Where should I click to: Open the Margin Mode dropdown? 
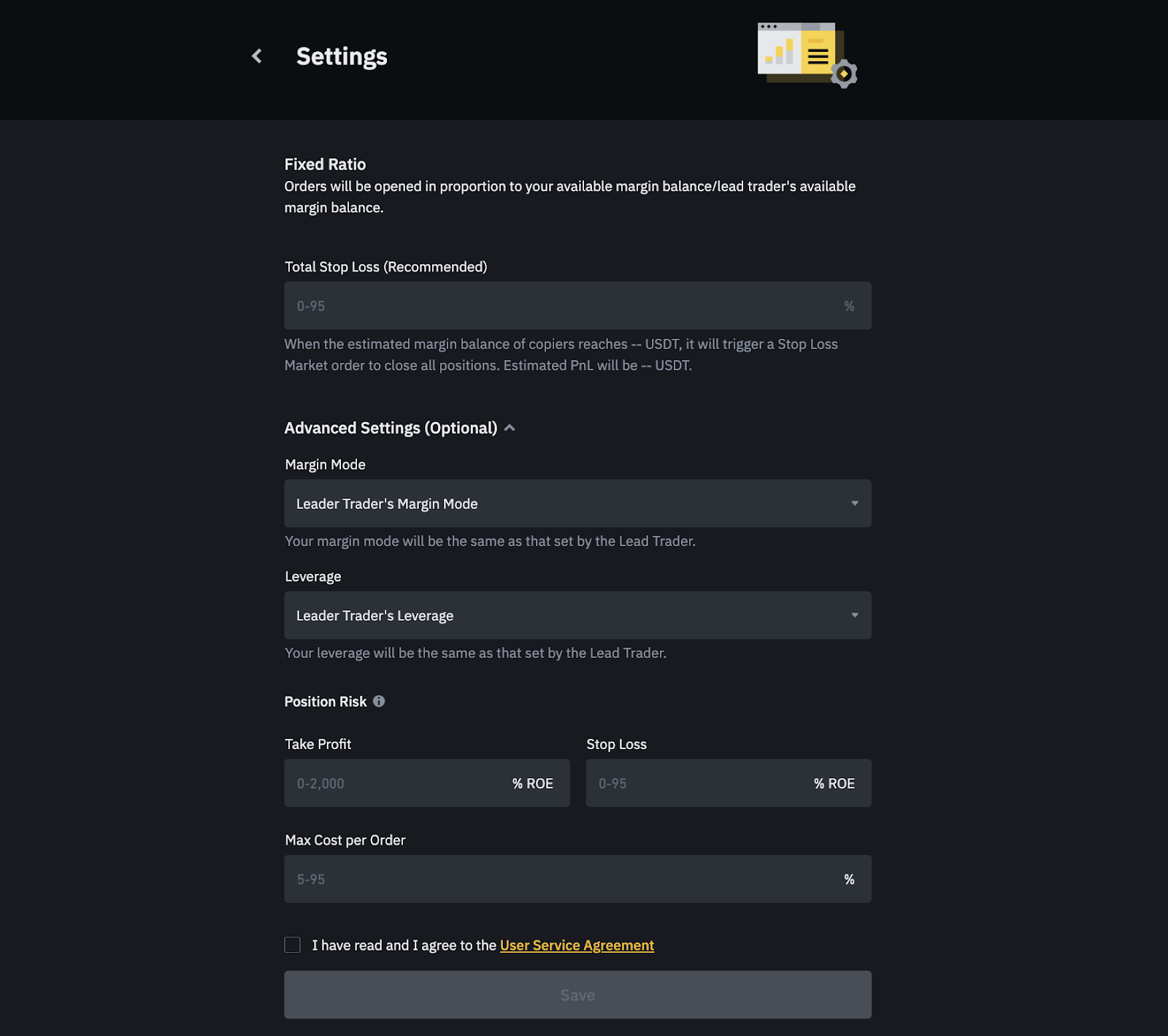click(577, 503)
